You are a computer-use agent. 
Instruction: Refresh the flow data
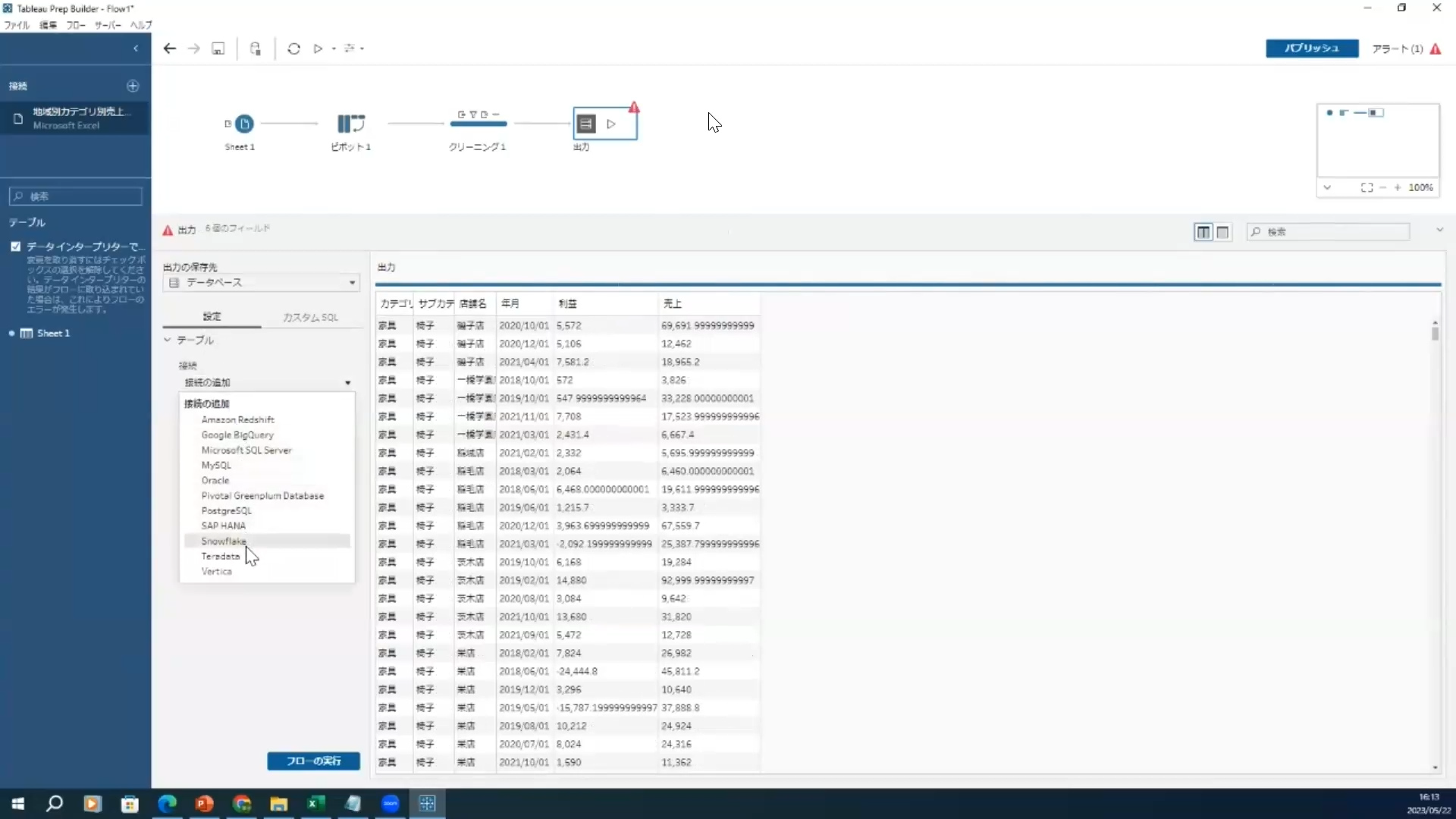pyautogui.click(x=294, y=49)
